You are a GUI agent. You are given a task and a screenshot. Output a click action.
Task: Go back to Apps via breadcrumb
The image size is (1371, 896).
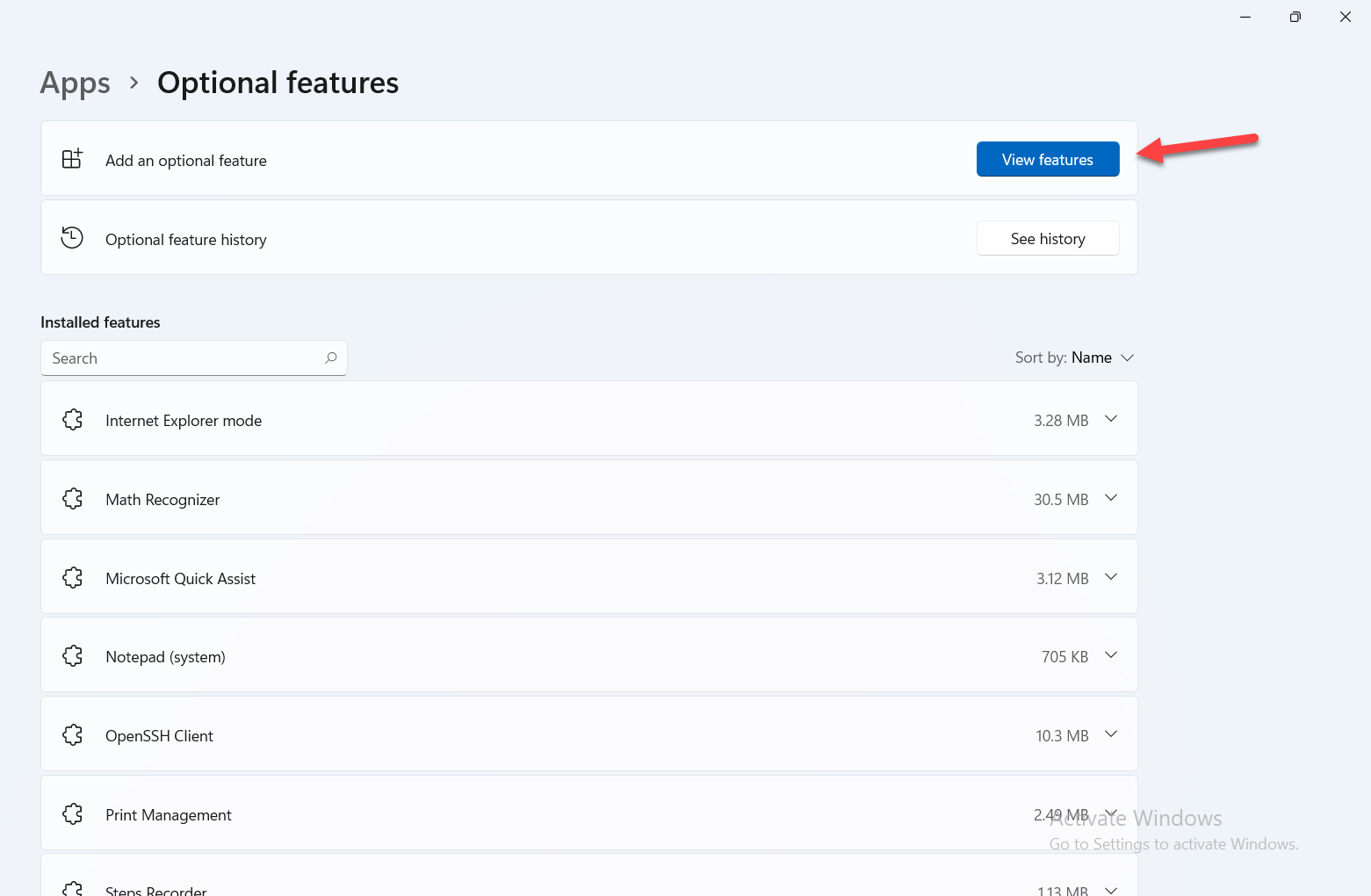[76, 83]
